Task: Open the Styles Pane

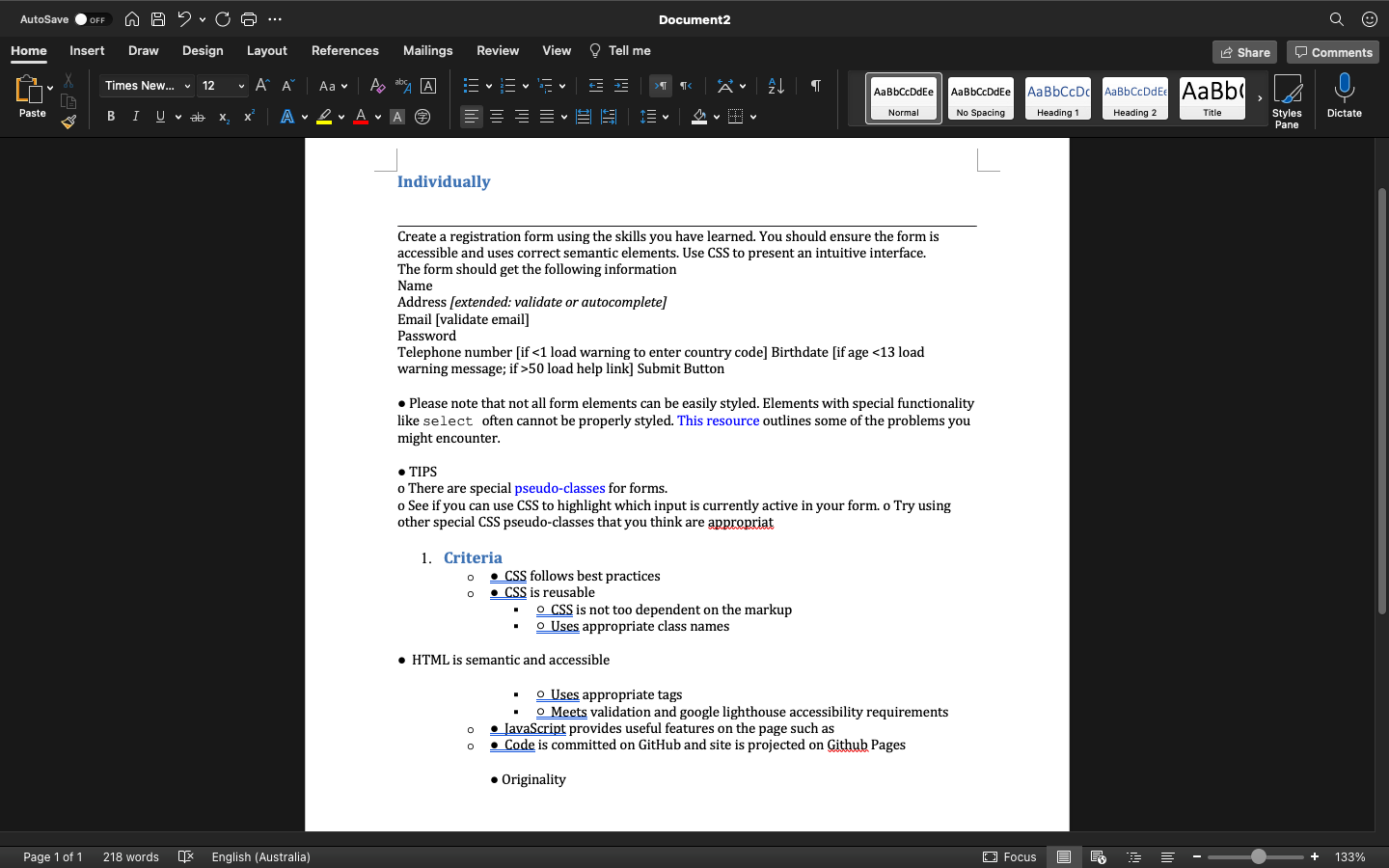Action: 1287,101
